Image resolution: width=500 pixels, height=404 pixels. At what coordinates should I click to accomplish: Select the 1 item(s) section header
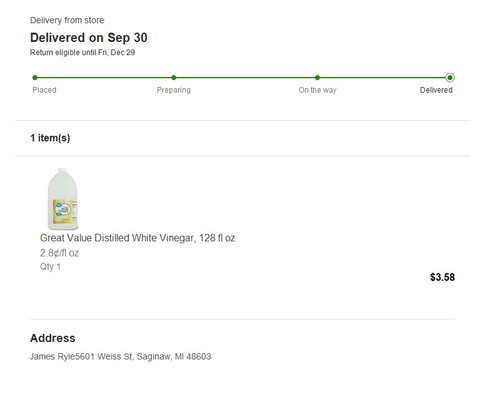(x=50, y=138)
